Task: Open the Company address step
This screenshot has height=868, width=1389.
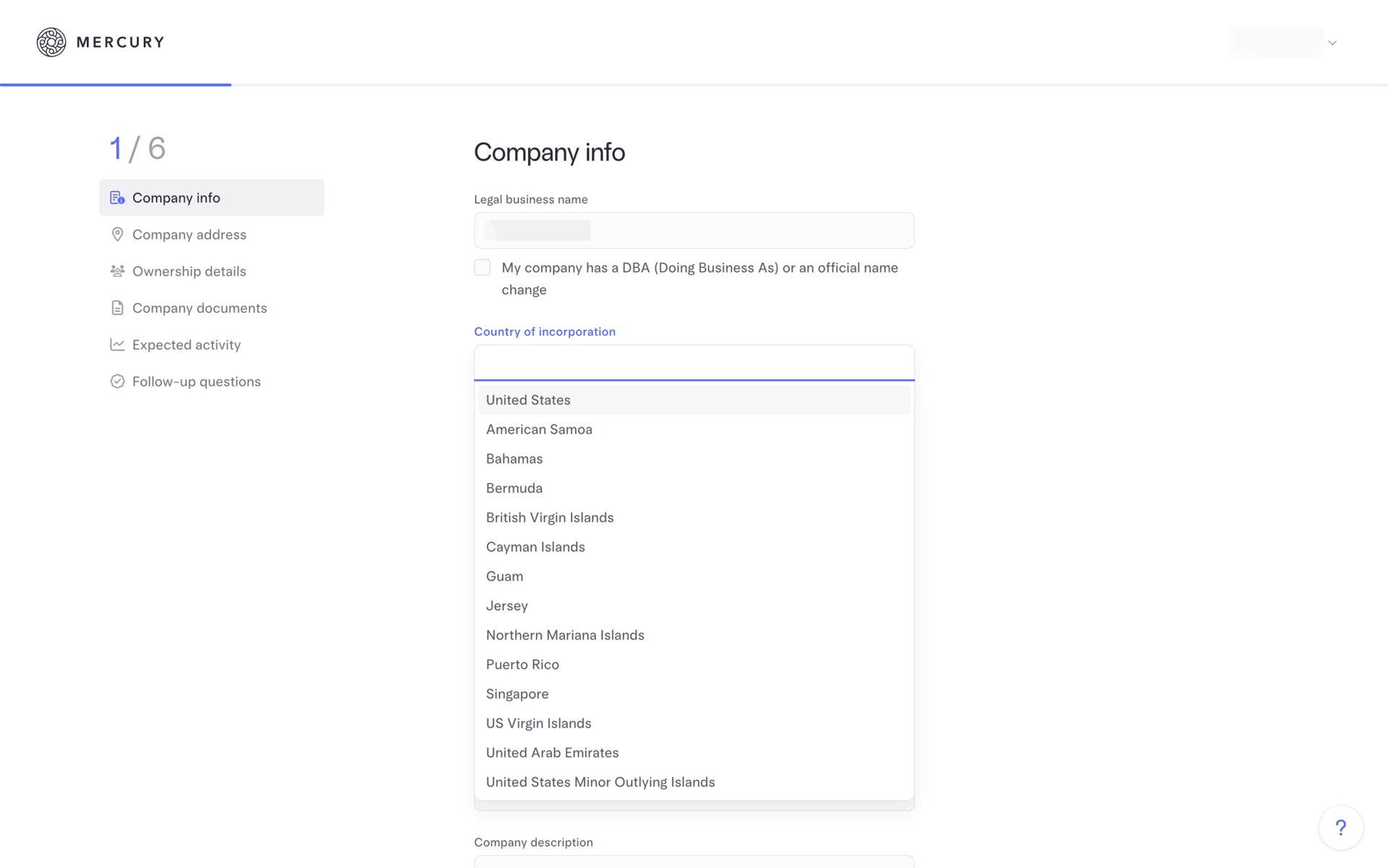Action: (x=211, y=234)
